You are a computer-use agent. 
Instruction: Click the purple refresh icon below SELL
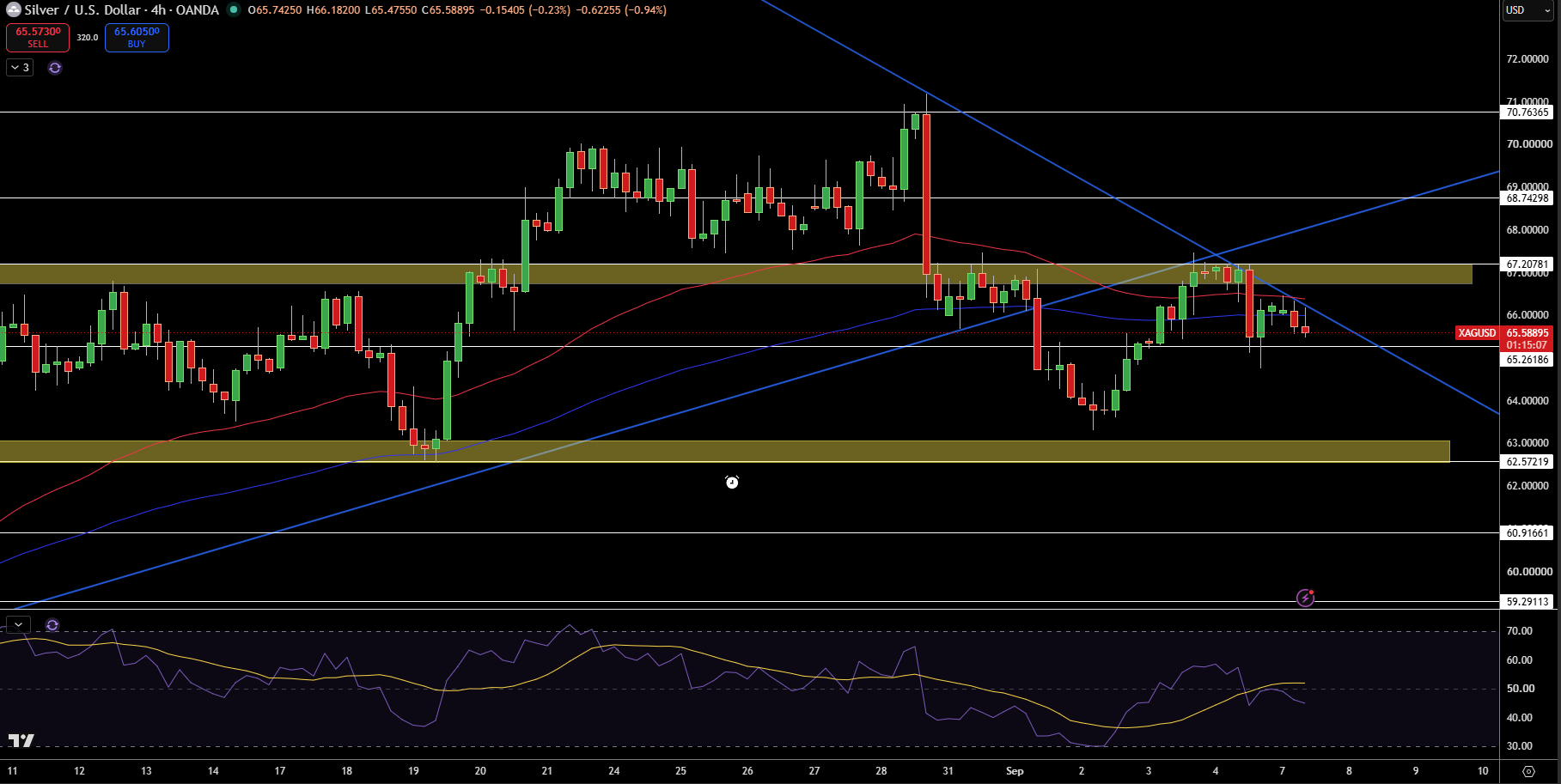(x=55, y=68)
